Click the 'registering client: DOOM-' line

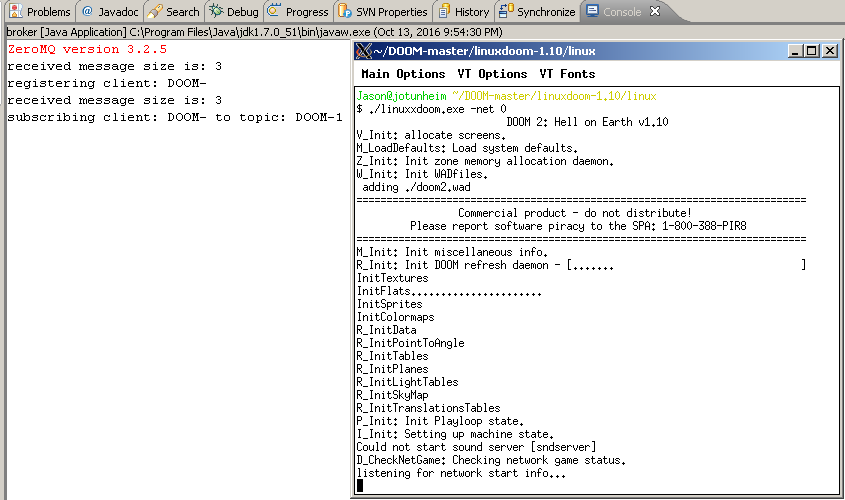click(x=107, y=83)
